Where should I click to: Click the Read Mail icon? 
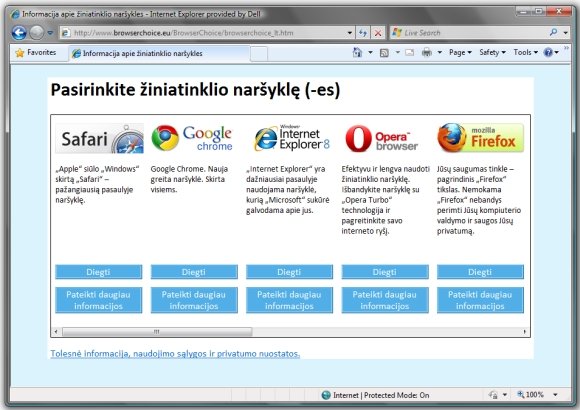(409, 53)
